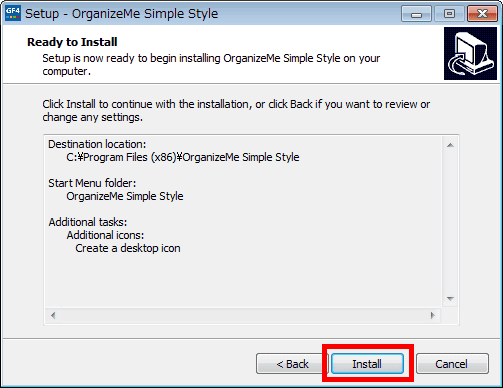Select the 'Start Menu folder:' line
The height and width of the screenshot is (388, 503).
click(x=92, y=183)
